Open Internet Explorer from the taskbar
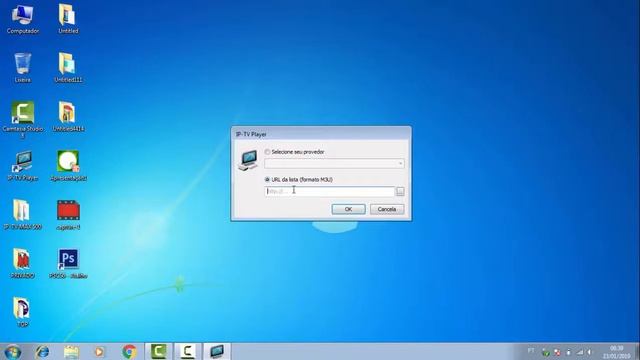640x360 pixels. pyautogui.click(x=42, y=351)
